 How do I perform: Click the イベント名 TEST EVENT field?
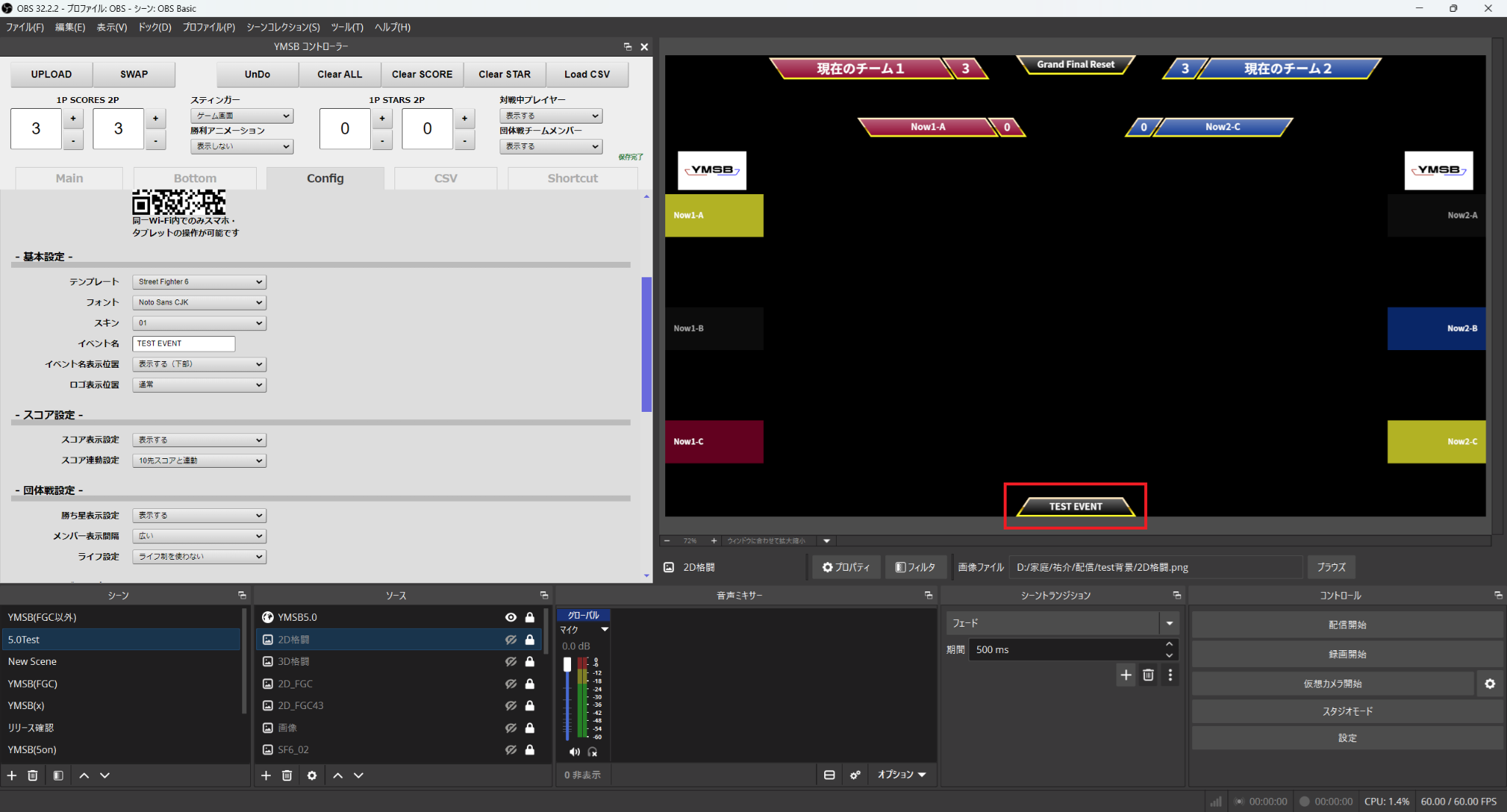click(184, 343)
